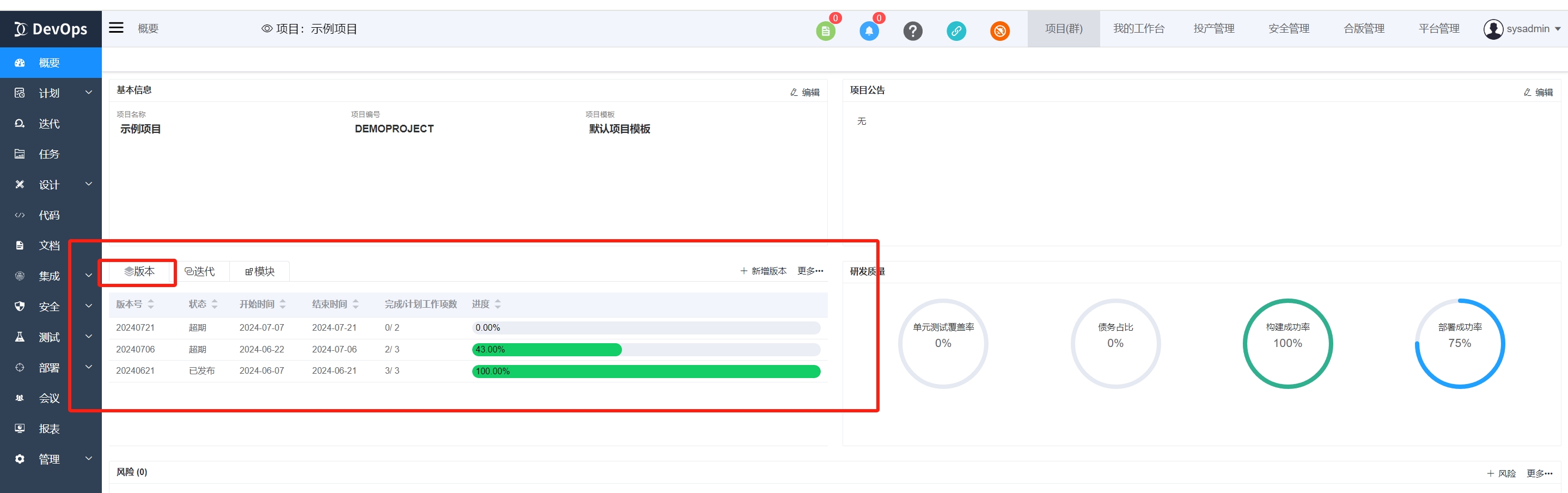Open the sysadmin user dropdown
The image size is (1568, 493).
[x=1522, y=29]
